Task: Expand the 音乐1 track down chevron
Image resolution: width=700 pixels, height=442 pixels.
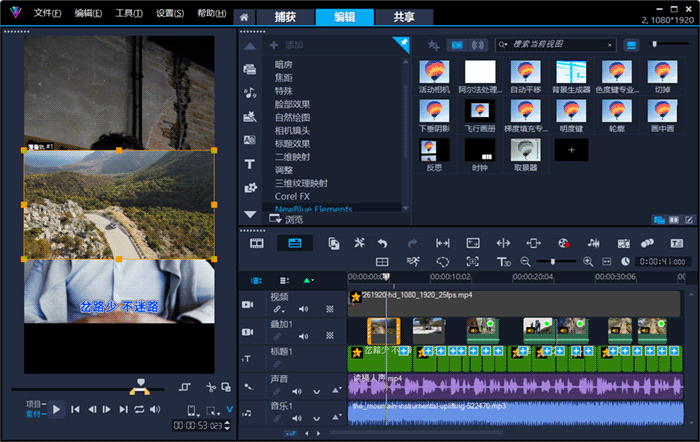Action: (317, 419)
